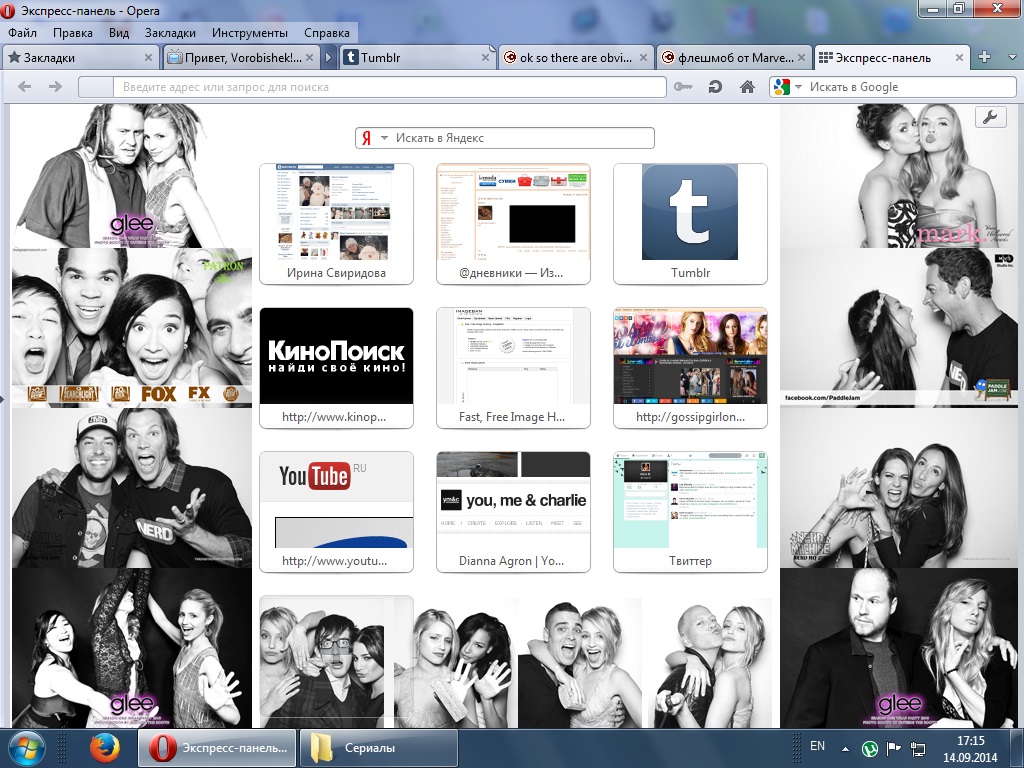Open the Правка menu

click(72, 33)
